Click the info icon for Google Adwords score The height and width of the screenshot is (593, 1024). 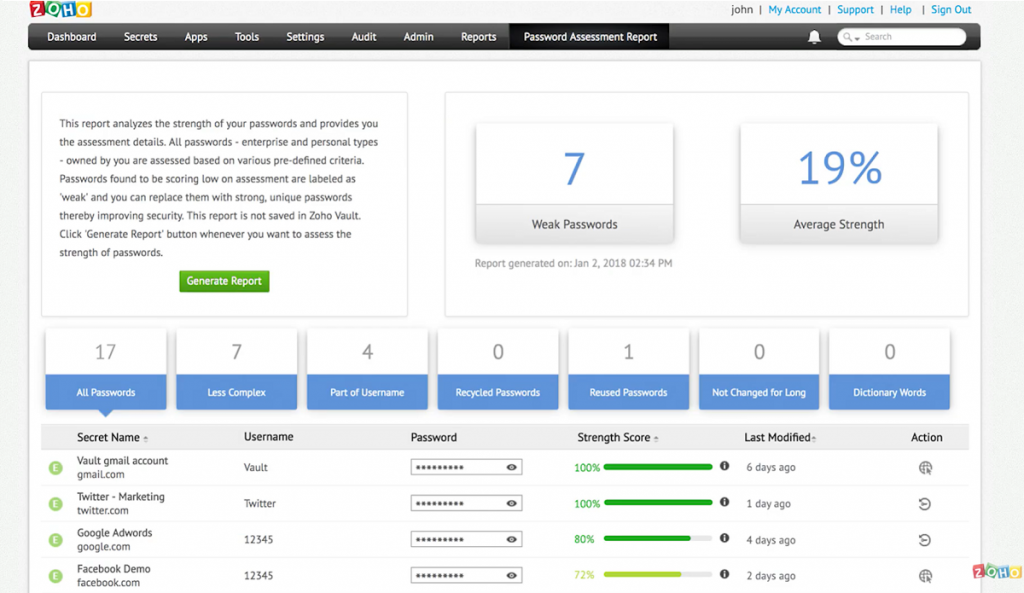pyautogui.click(x=725, y=539)
